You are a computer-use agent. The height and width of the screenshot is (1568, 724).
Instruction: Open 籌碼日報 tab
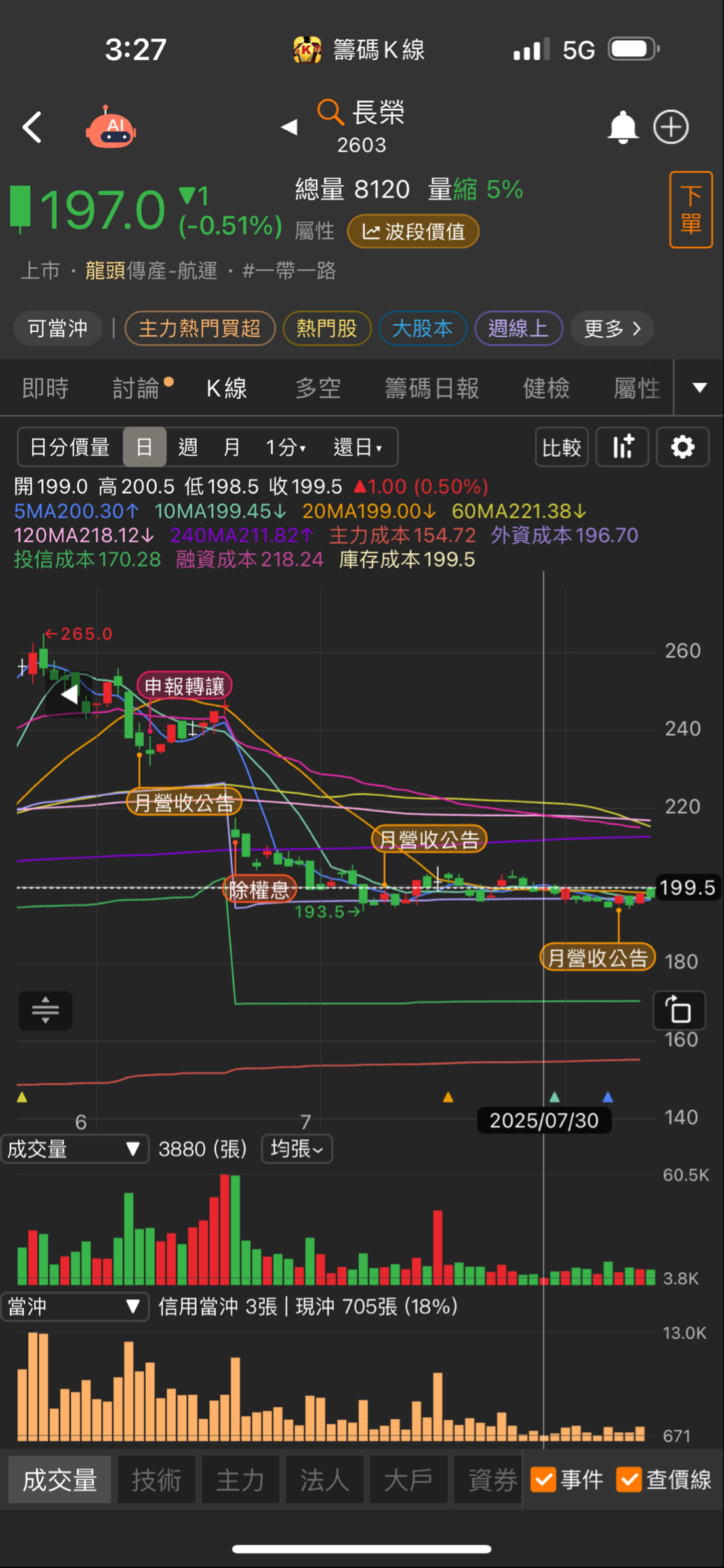[432, 389]
